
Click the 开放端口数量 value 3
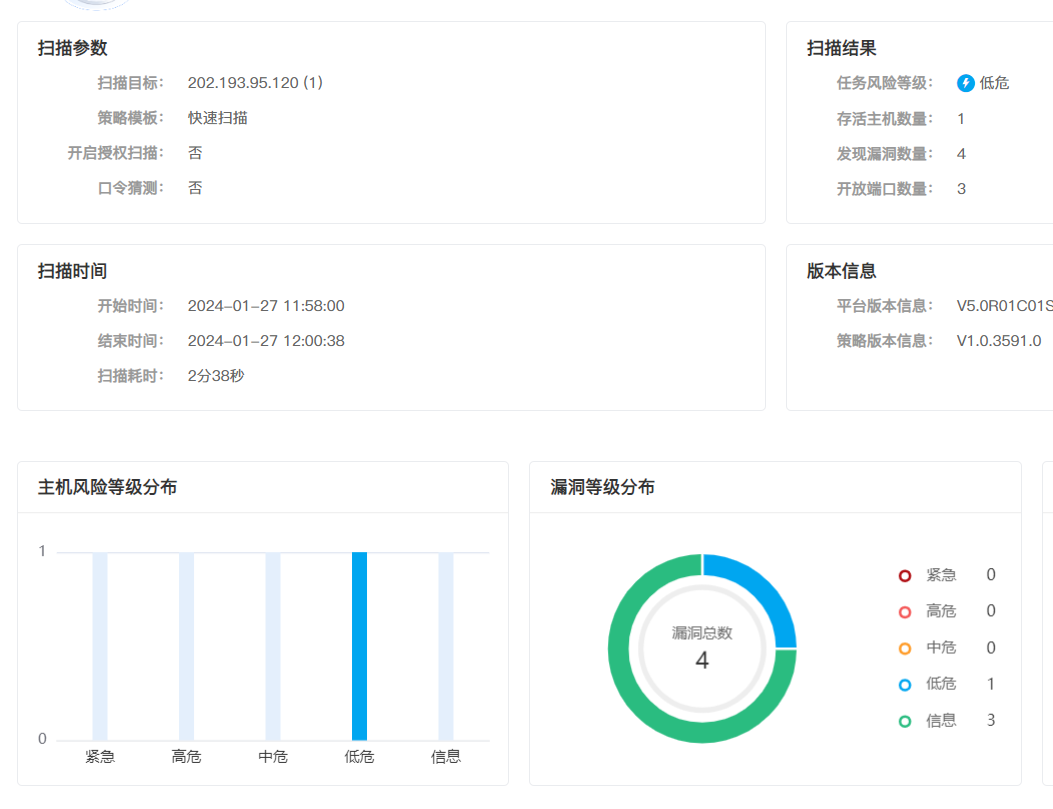pos(961,189)
